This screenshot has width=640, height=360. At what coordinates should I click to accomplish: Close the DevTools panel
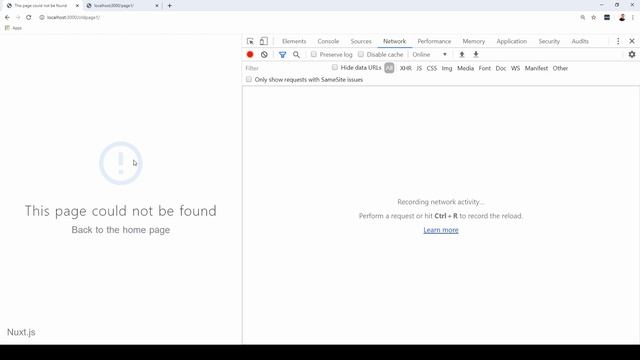pyautogui.click(x=632, y=41)
